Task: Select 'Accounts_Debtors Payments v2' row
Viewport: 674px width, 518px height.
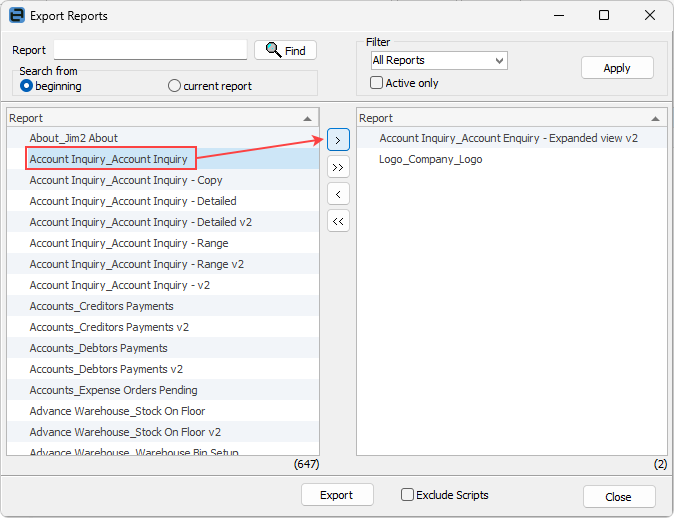Action: (x=163, y=369)
